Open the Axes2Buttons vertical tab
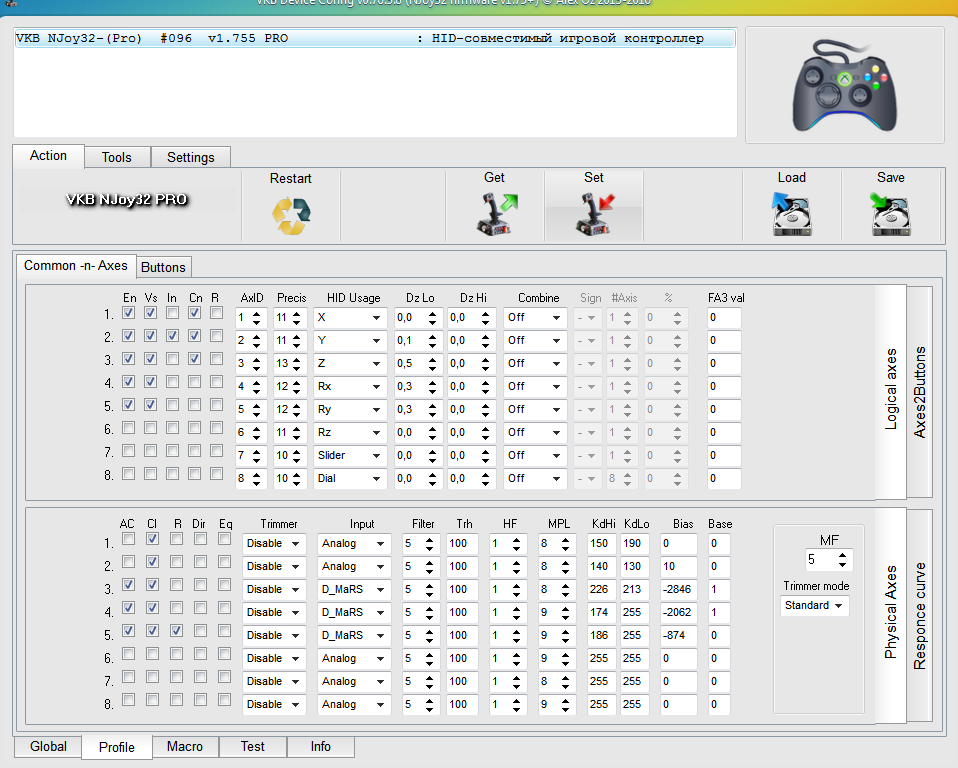The width and height of the screenshot is (958, 768). [x=920, y=392]
